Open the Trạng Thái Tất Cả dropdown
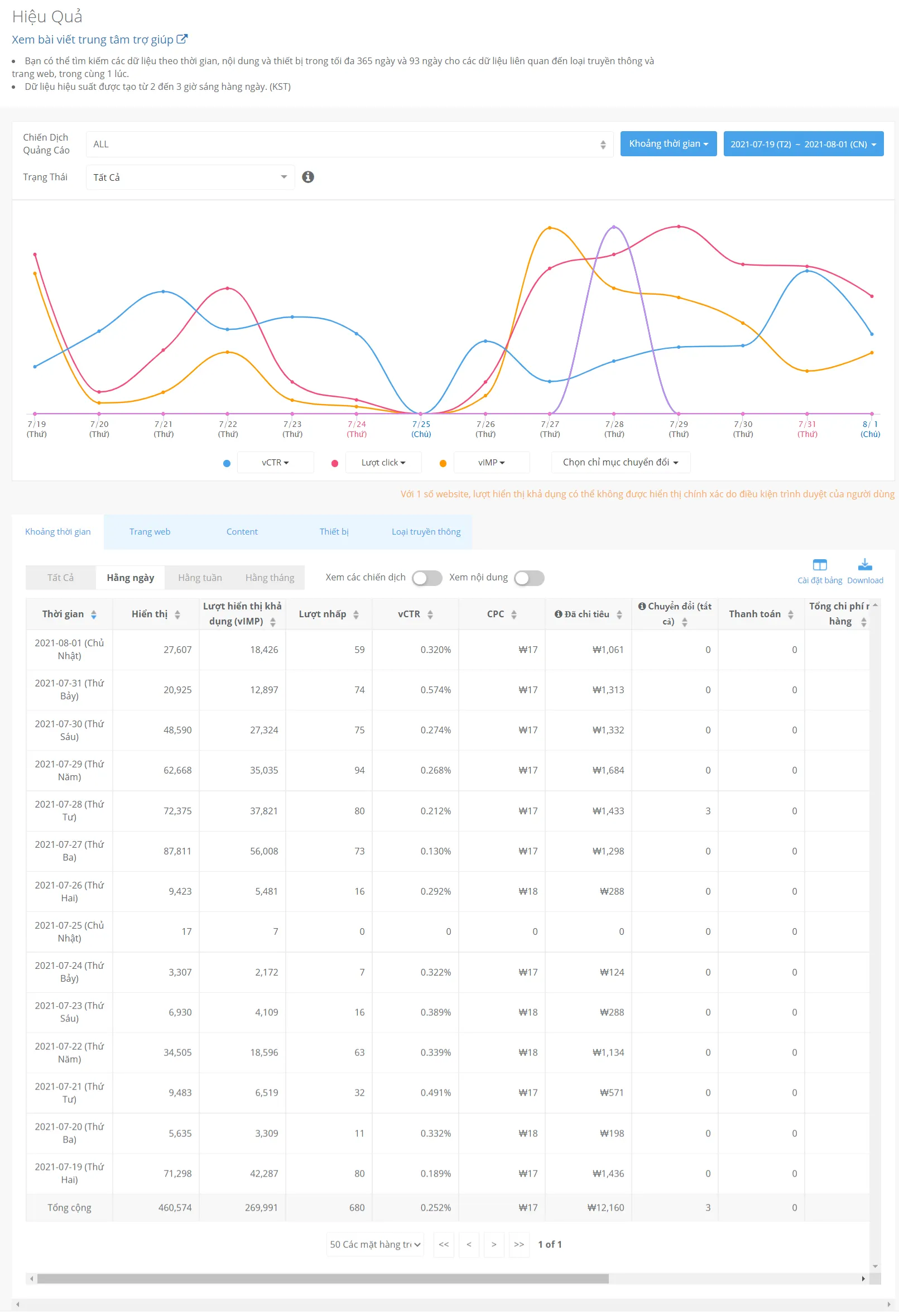899x1316 pixels. tap(190, 177)
